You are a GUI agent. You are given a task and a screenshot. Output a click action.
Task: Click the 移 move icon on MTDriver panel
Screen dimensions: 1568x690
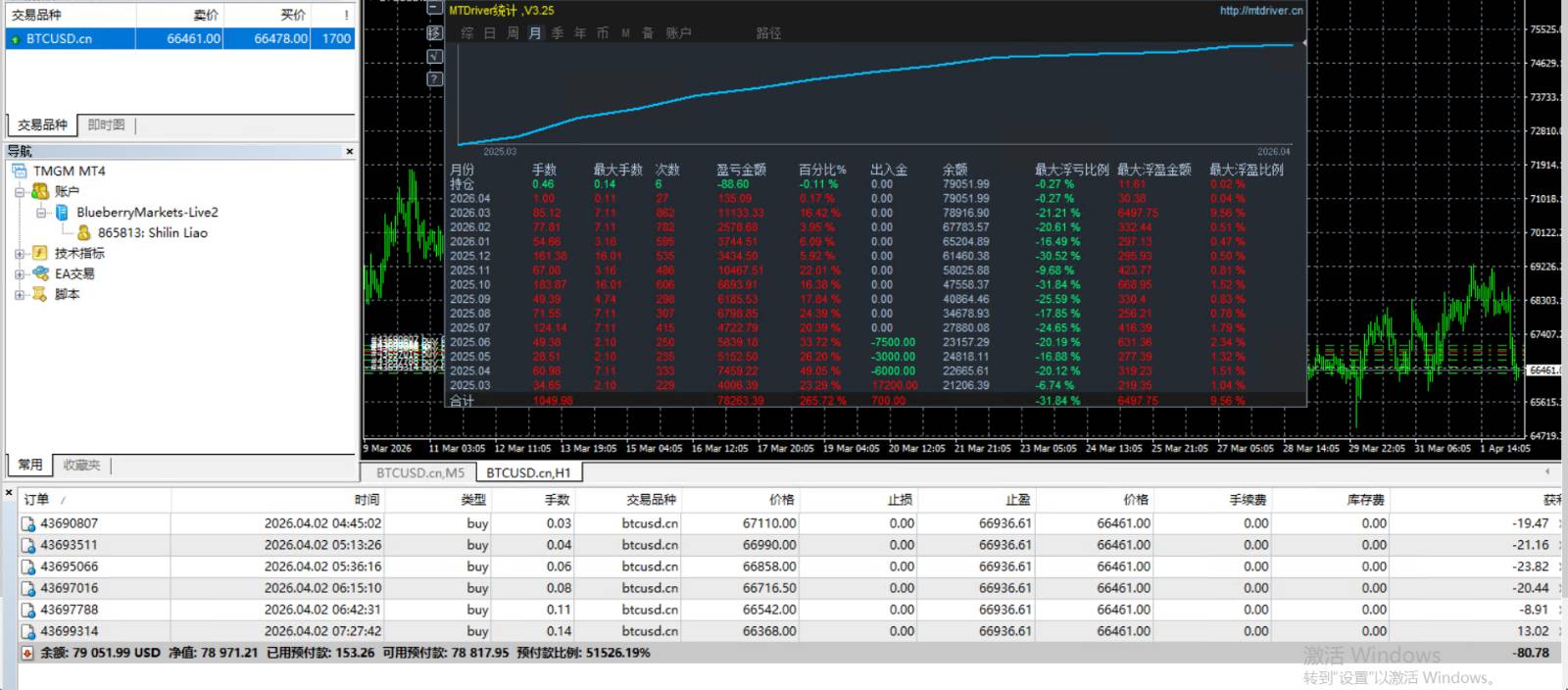point(435,33)
